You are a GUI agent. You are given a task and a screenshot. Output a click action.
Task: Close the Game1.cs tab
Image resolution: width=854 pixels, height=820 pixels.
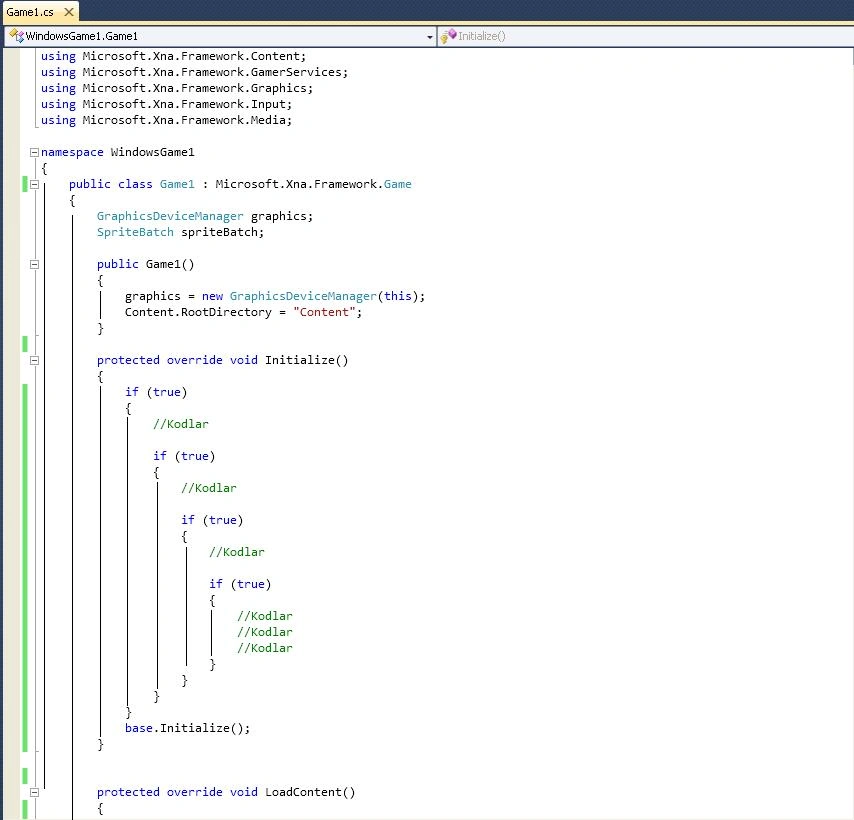(x=69, y=12)
